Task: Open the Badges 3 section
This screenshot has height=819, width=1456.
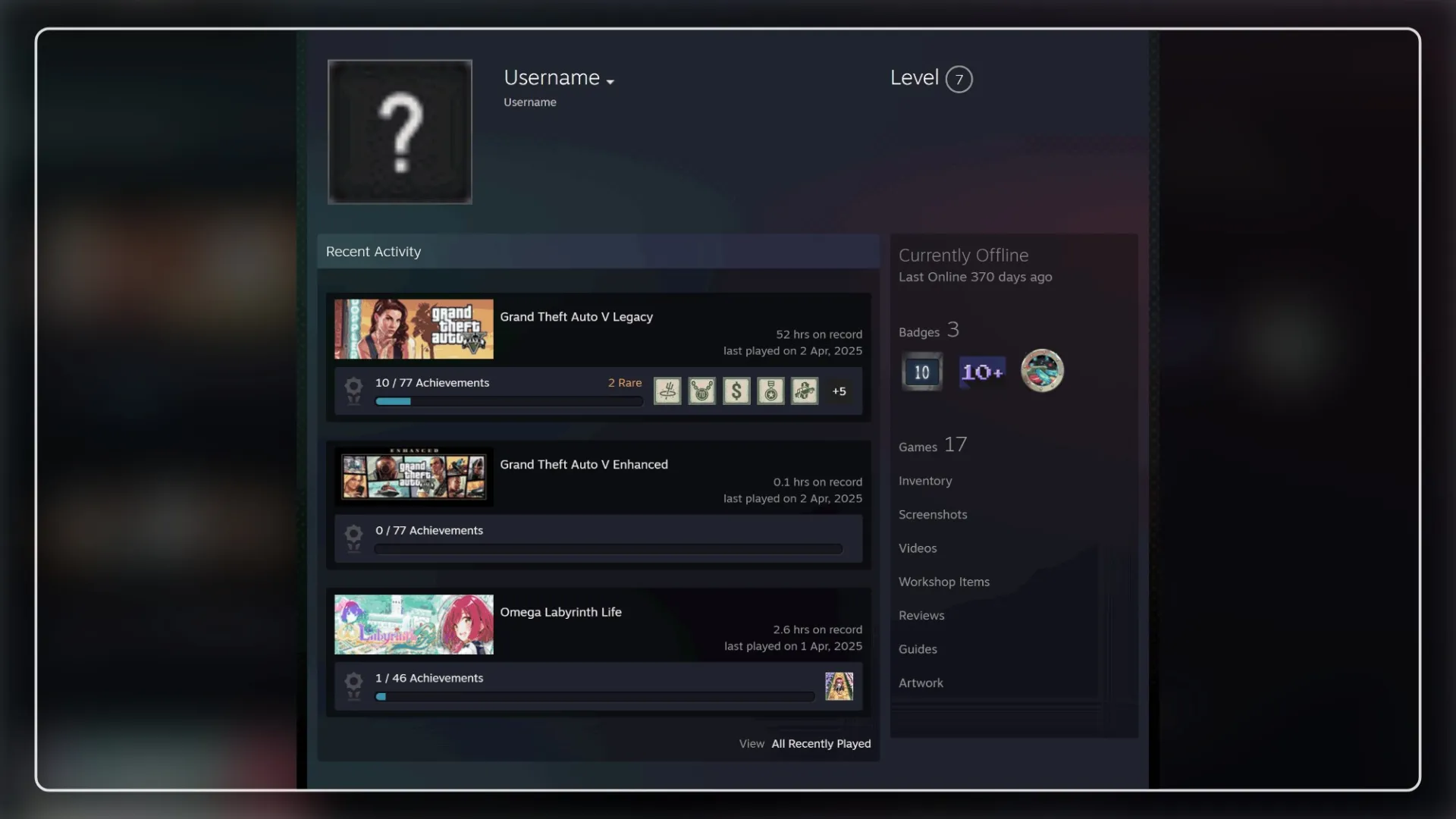Action: click(929, 331)
